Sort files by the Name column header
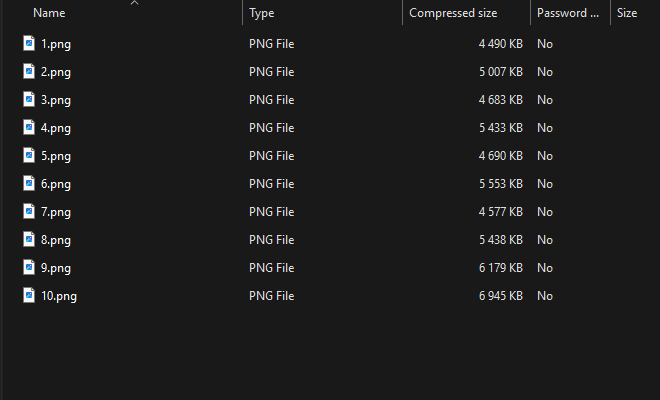Viewport: 660px width, 400px height. [49, 13]
